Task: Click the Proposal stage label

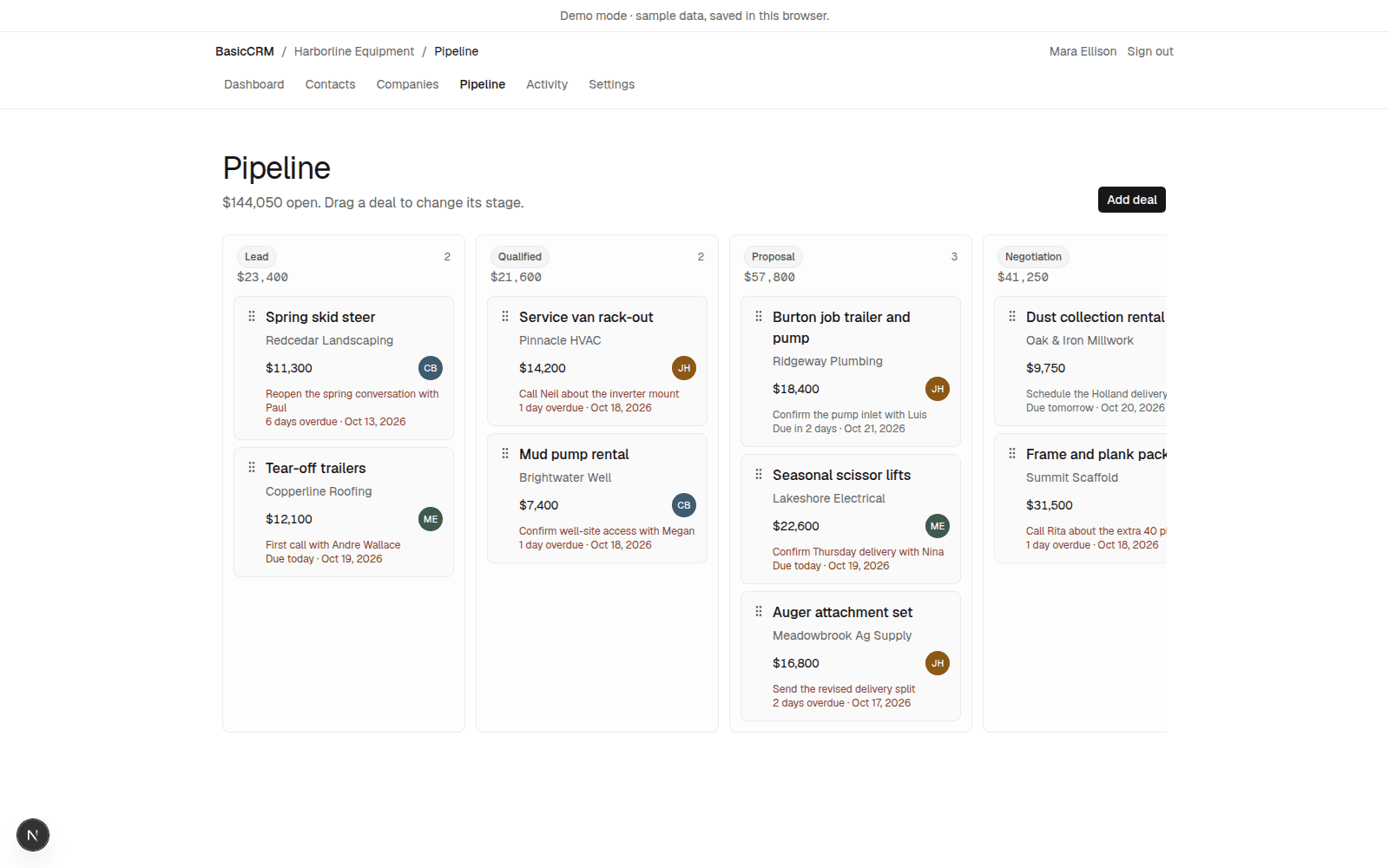Action: pos(773,257)
